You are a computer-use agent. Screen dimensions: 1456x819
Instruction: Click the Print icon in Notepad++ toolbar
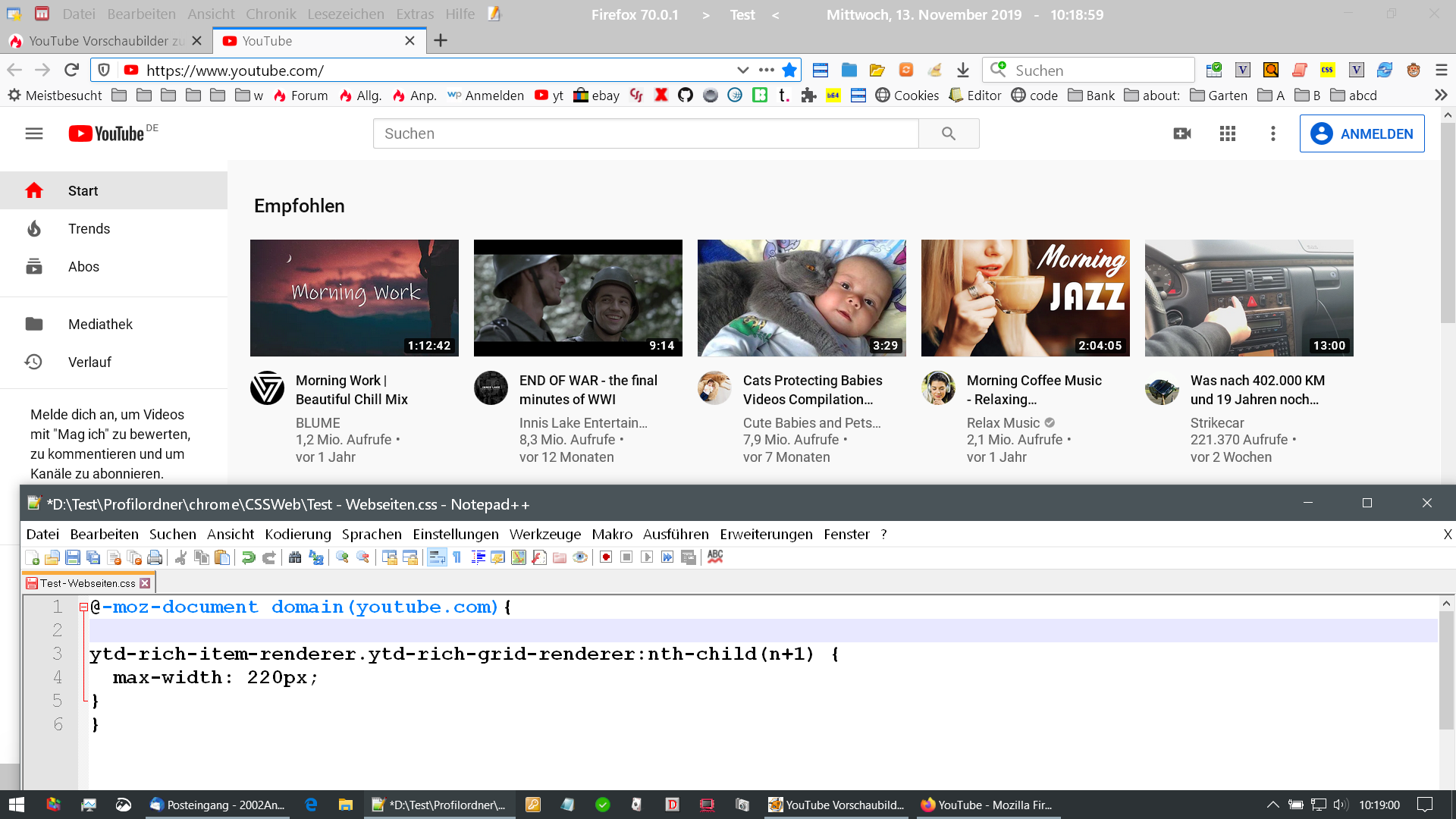click(155, 558)
